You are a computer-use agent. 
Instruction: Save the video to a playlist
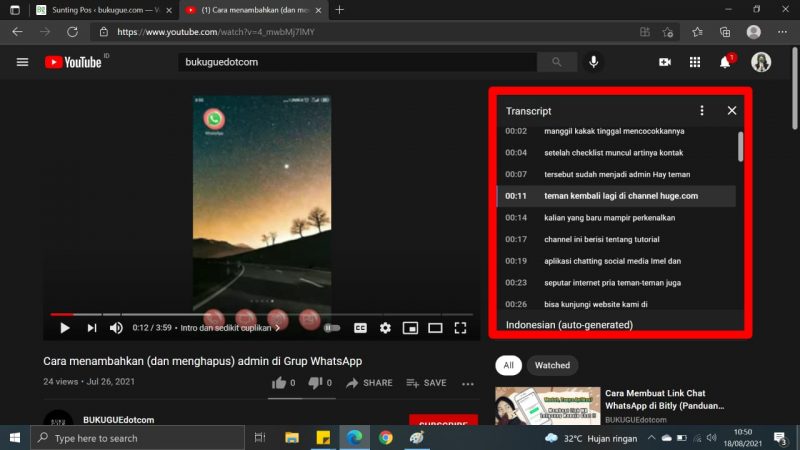coord(427,383)
